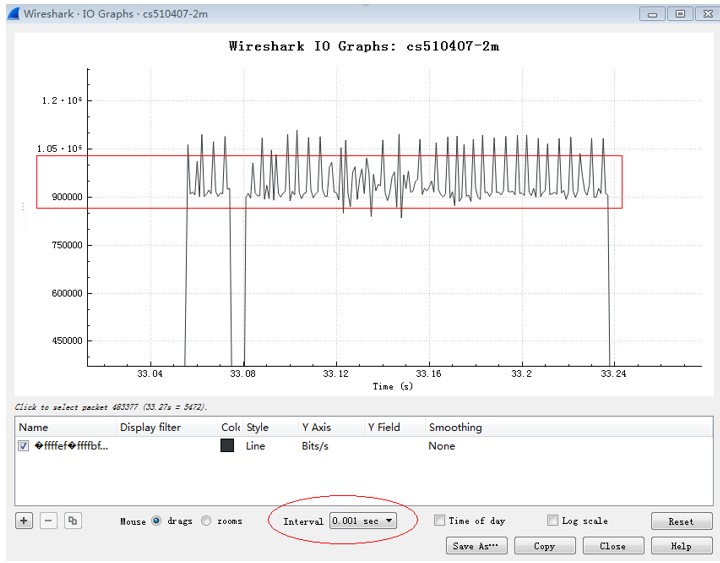Click the dark graph color swatch
This screenshot has height=563, width=720.
coord(227,445)
